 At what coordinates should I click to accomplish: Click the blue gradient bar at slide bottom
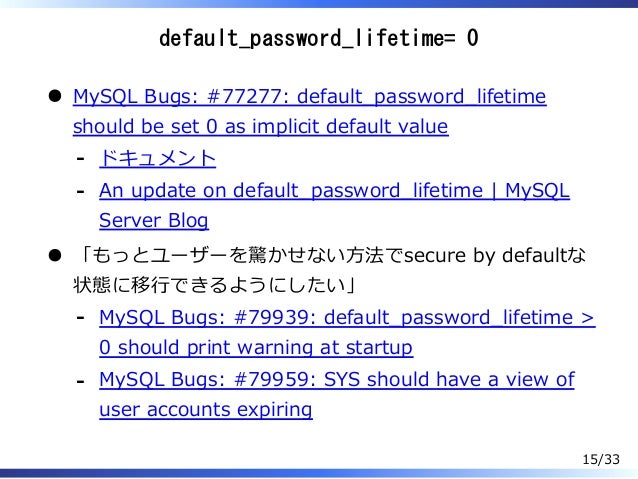pyautogui.click(x=319, y=473)
